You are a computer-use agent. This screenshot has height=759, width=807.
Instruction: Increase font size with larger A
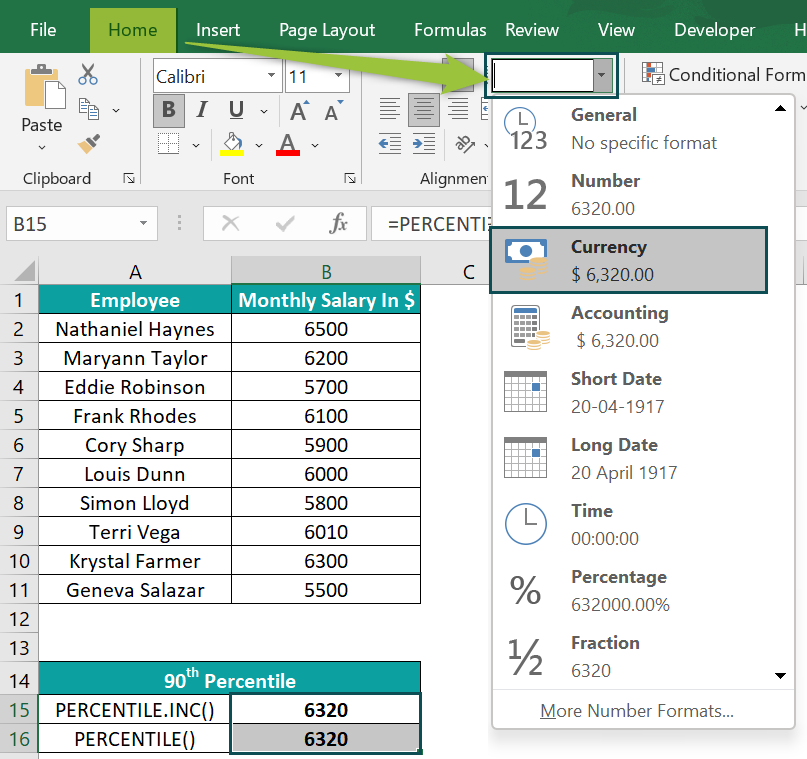300,110
